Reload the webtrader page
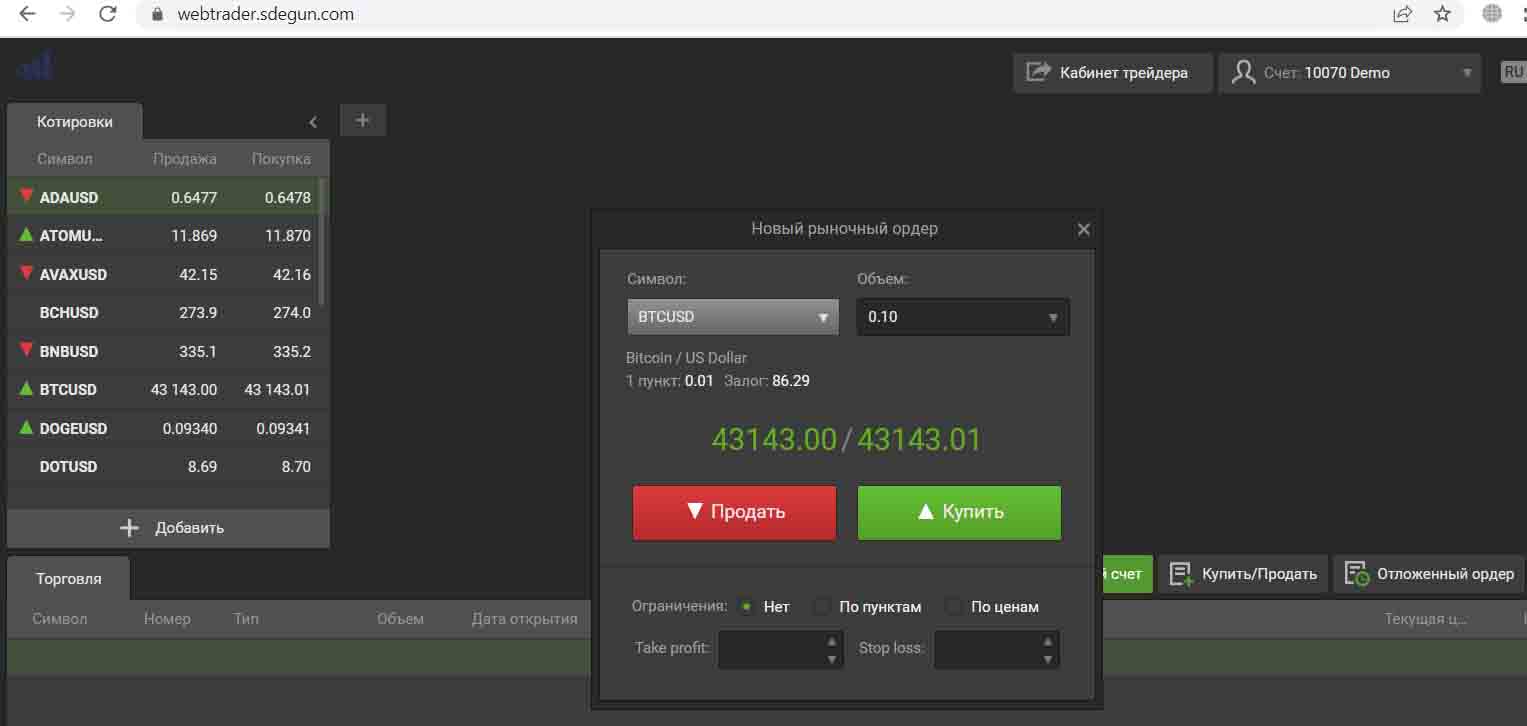Viewport: 1527px width, 726px height. (109, 14)
